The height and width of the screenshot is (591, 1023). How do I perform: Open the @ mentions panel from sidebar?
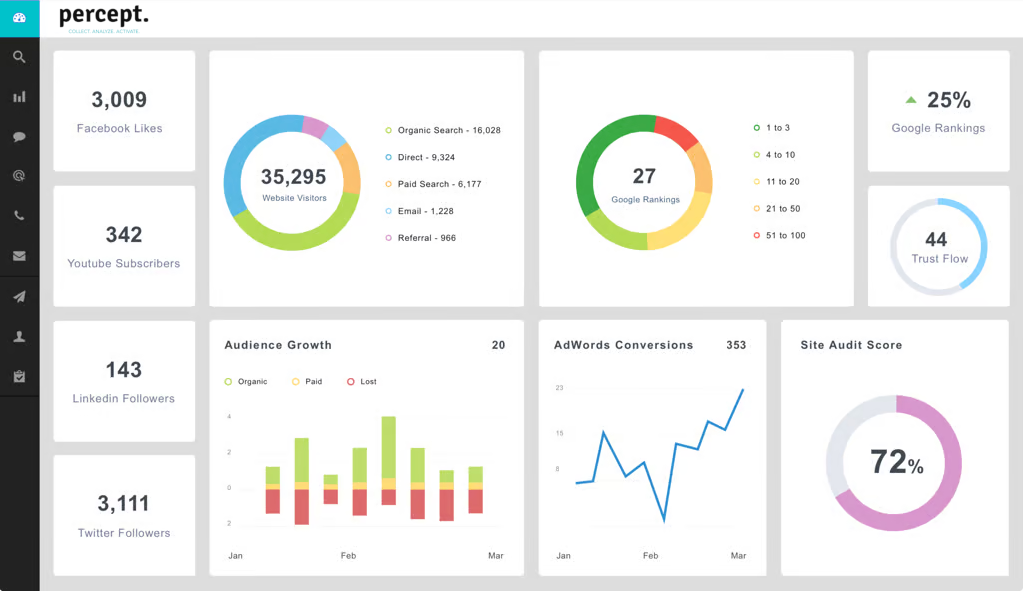pos(19,176)
